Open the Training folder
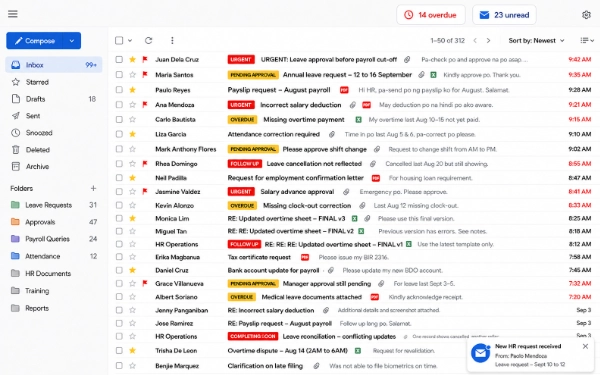Screen dimensions: 600x375 click(x=54, y=291)
